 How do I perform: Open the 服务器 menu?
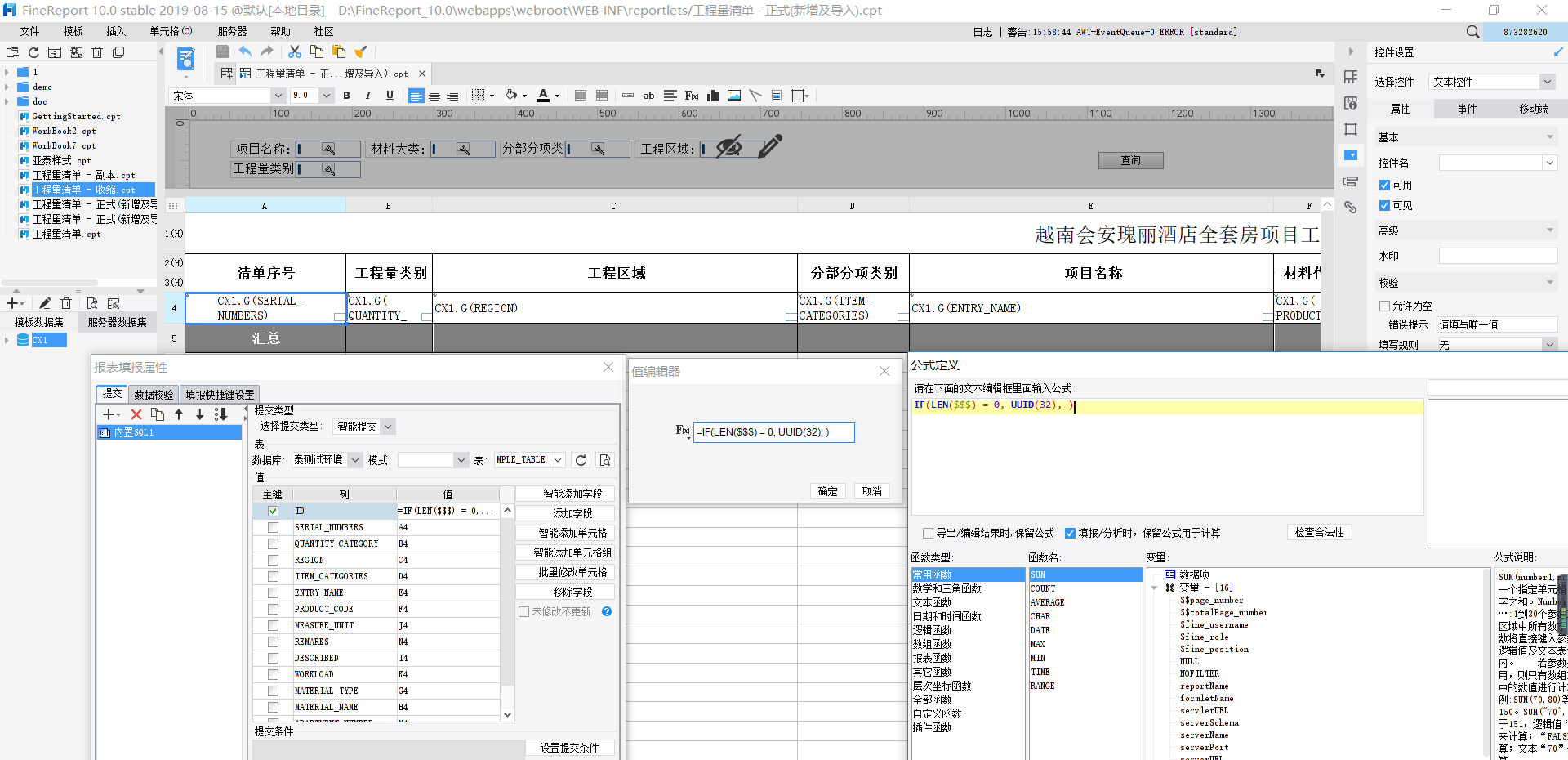pyautogui.click(x=232, y=31)
